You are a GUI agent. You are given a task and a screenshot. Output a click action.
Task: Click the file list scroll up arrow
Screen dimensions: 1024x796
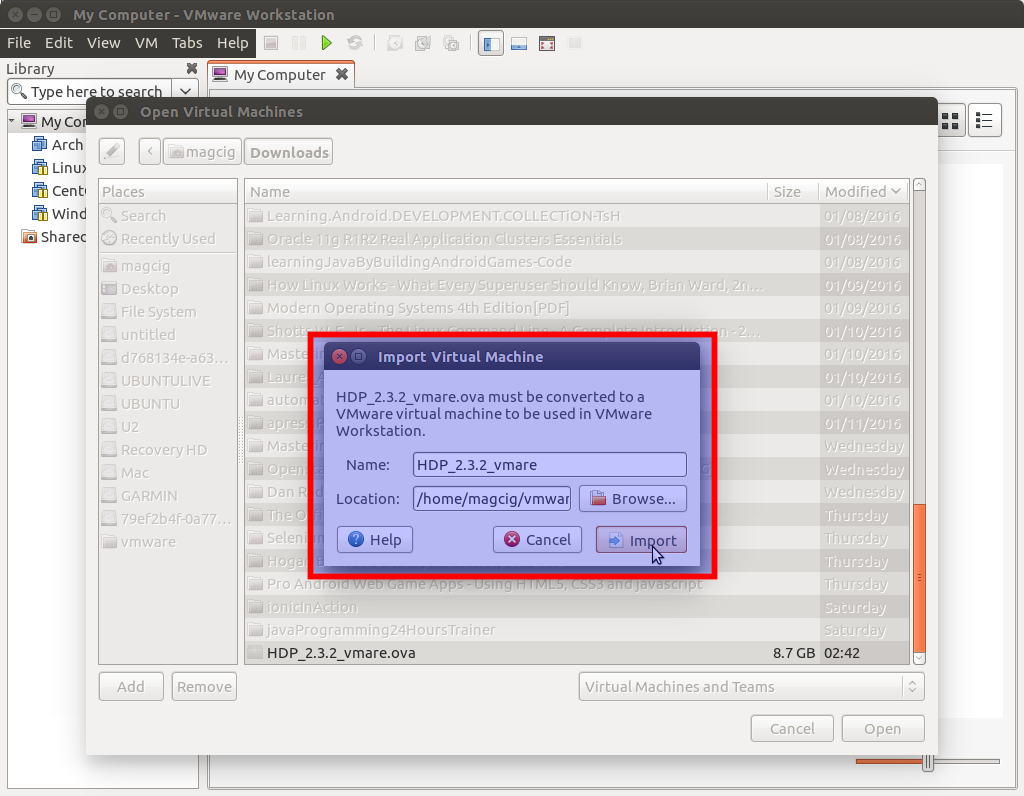[920, 185]
